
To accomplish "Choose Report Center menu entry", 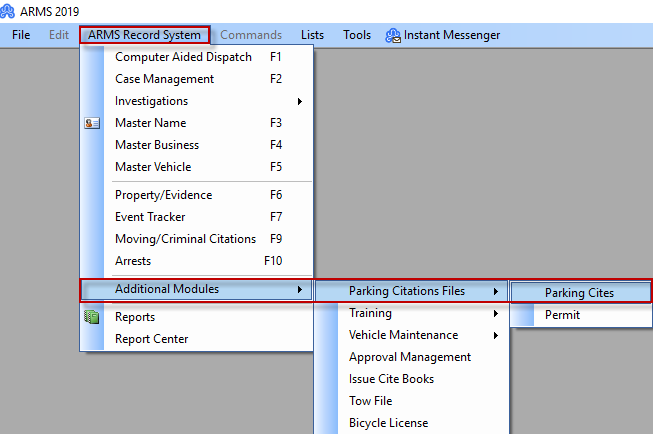I will [x=197, y=339].
